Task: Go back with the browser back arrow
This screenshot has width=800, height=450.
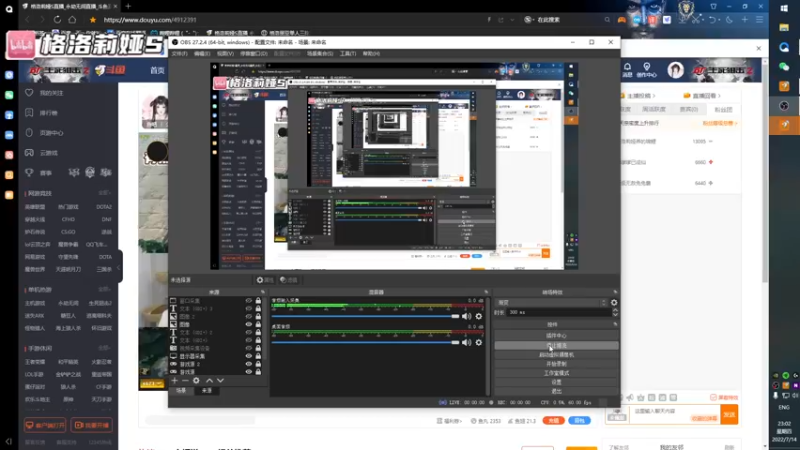Action: pos(27,19)
